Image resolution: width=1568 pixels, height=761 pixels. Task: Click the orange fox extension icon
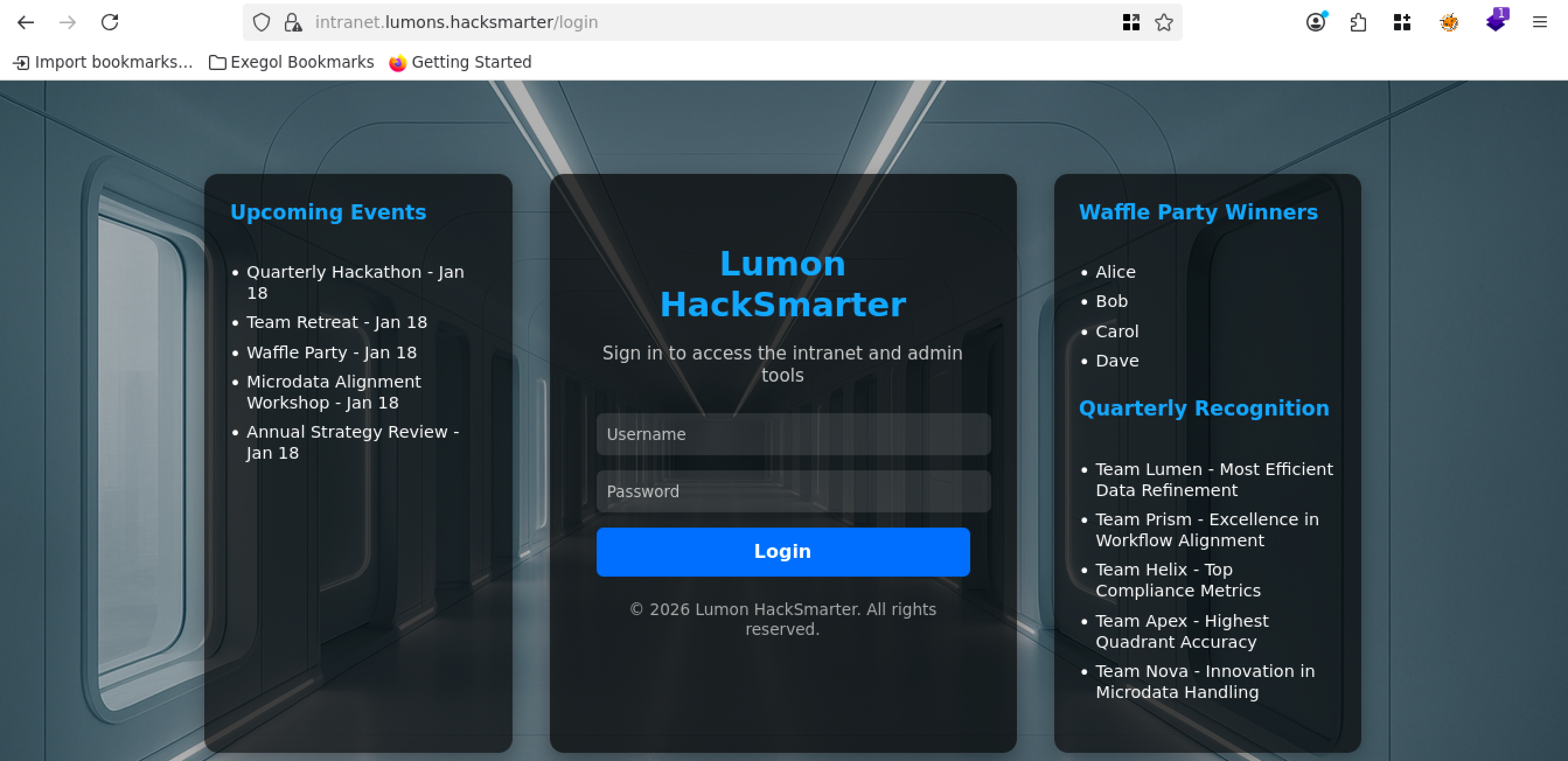(x=1449, y=23)
